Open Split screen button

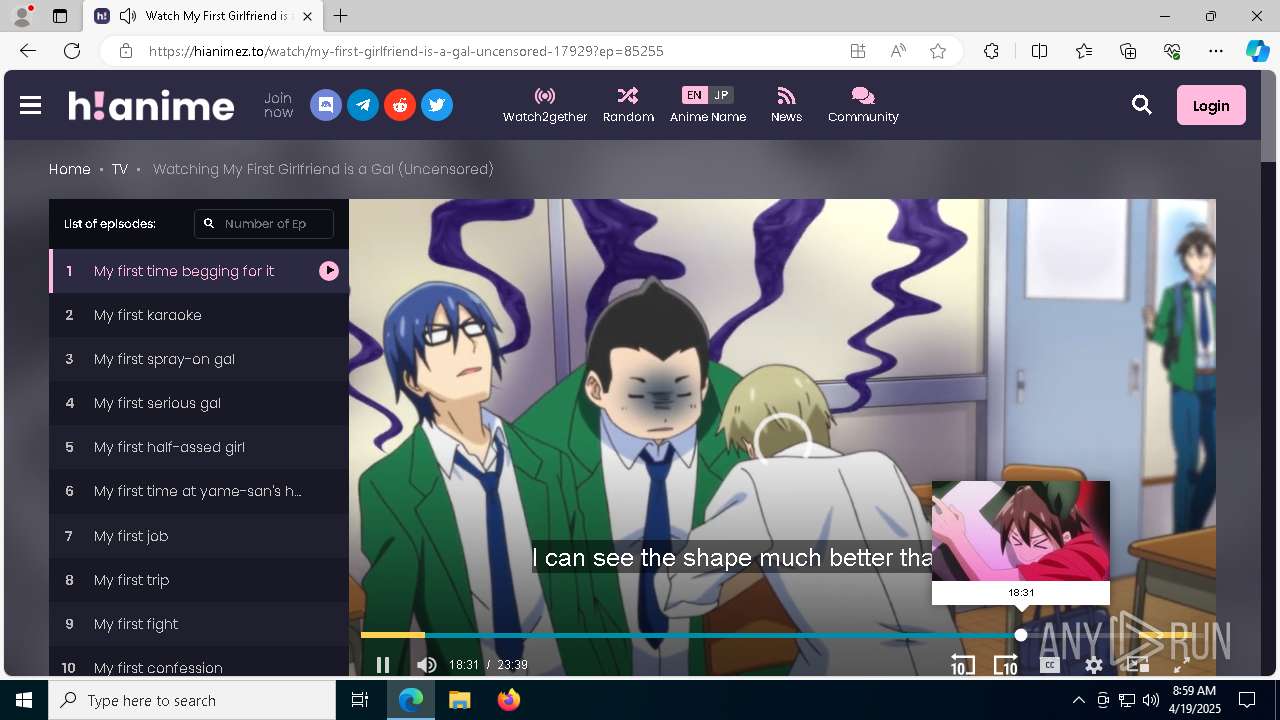point(1039,51)
